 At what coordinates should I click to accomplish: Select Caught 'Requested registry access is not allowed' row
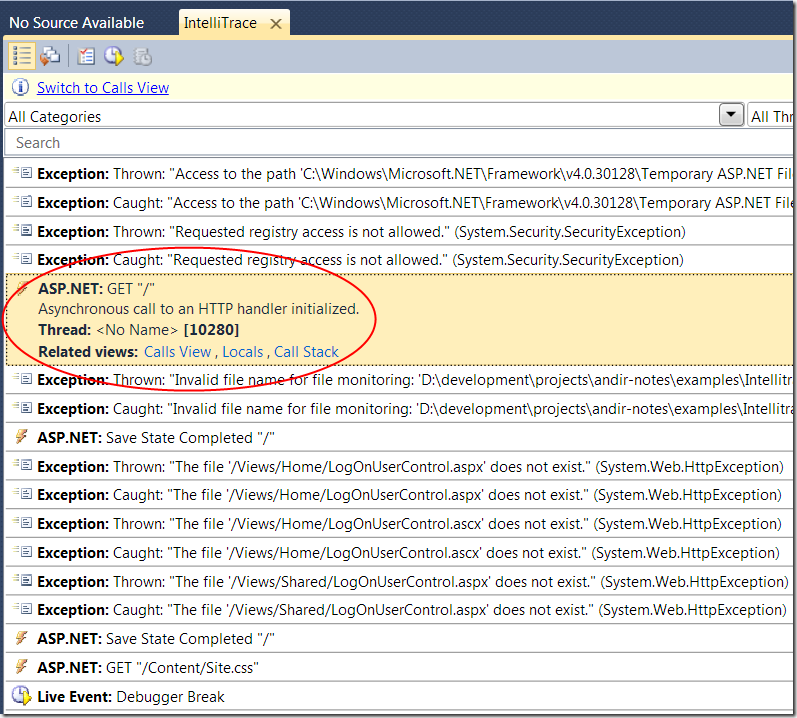pyautogui.click(x=399, y=260)
